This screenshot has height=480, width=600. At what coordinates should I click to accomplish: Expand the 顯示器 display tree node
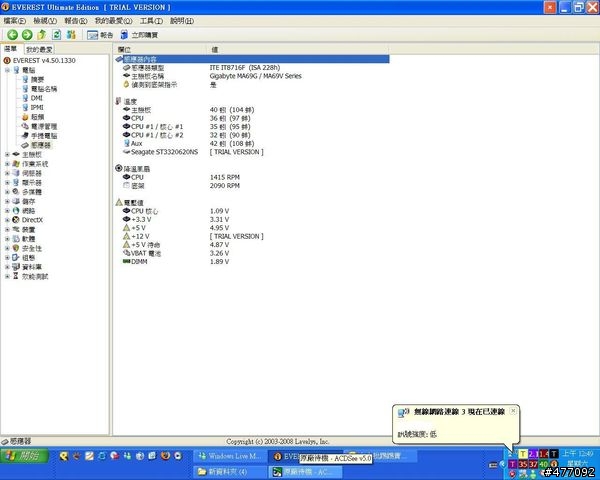pos(7,183)
